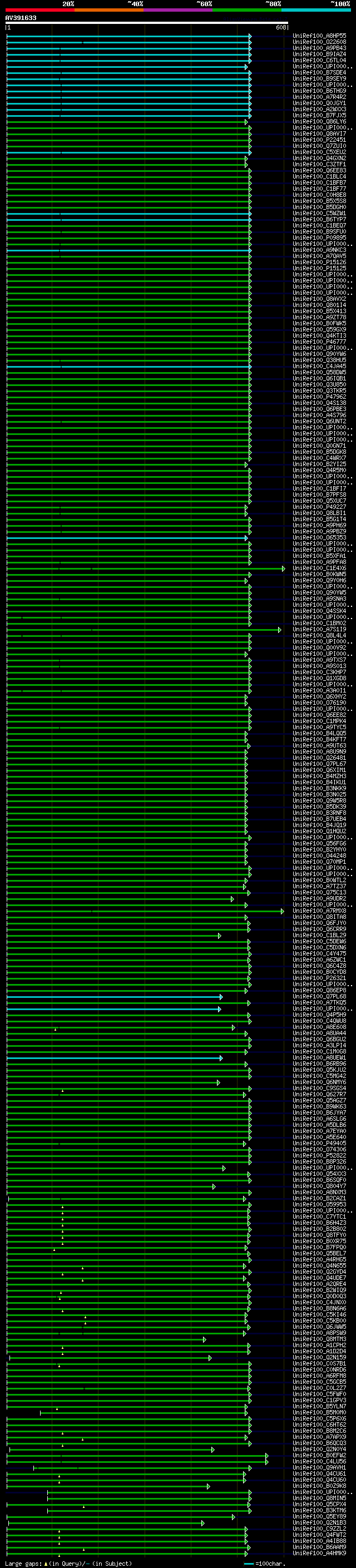The image size is (356, 1568).
Task: Click the green ~80% identity legend segment
Action: click(247, 11)
